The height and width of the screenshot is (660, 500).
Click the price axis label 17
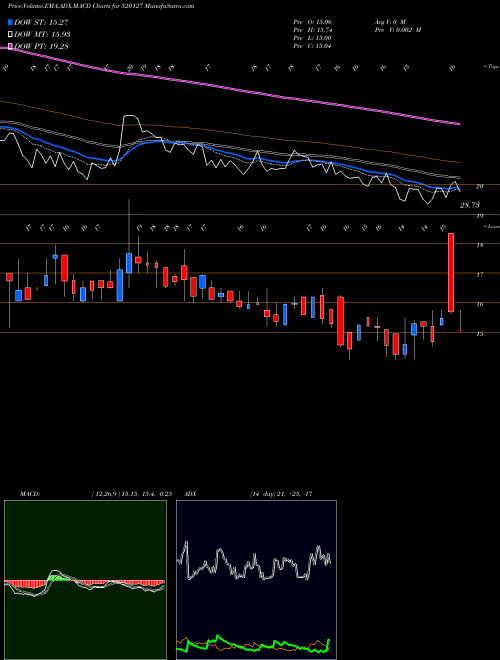[479, 274]
